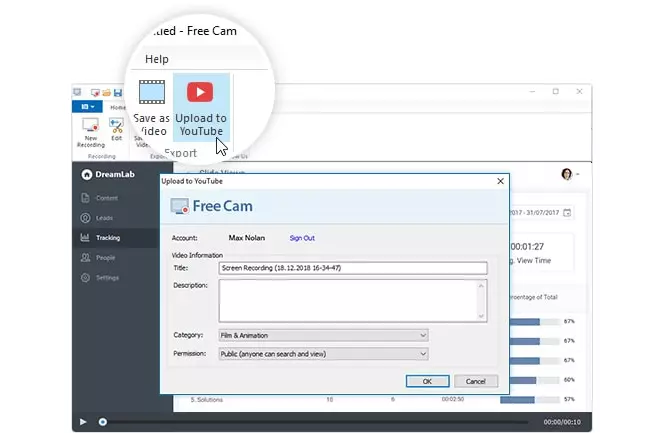
Task: Click the Cancel button
Action: coord(476,381)
